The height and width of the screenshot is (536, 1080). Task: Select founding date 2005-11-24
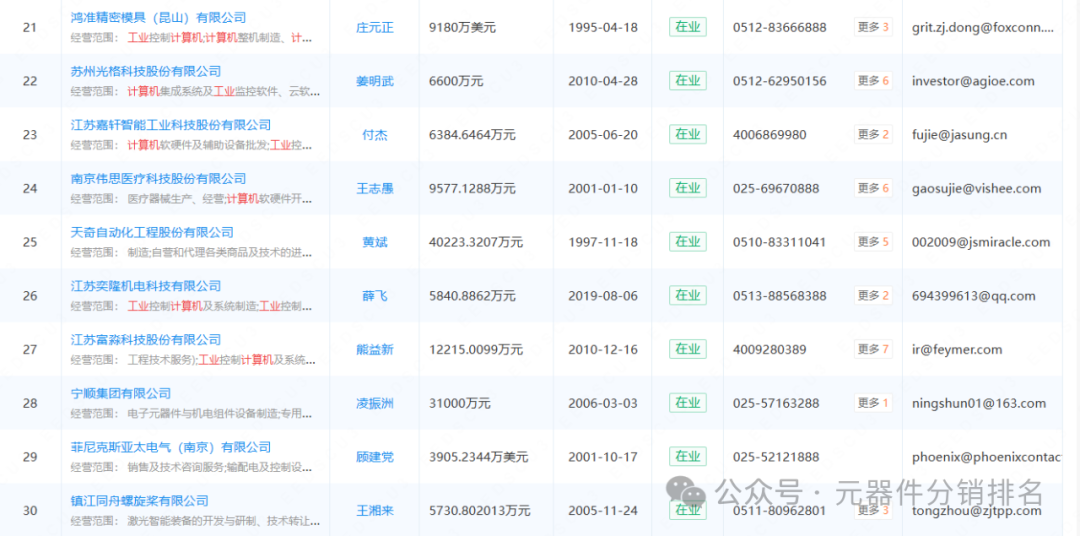[x=603, y=511]
